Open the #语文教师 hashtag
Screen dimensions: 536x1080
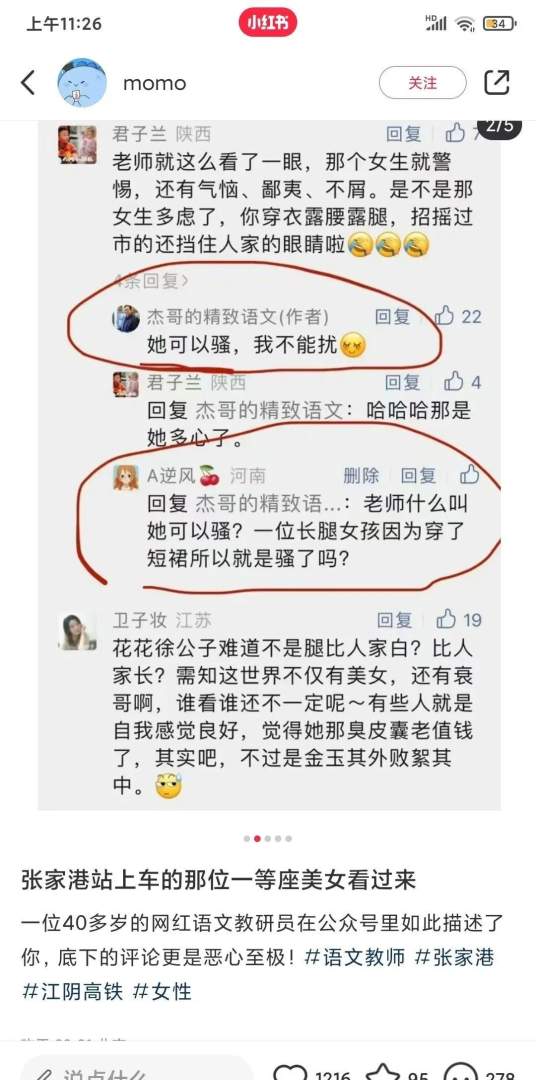tap(355, 957)
